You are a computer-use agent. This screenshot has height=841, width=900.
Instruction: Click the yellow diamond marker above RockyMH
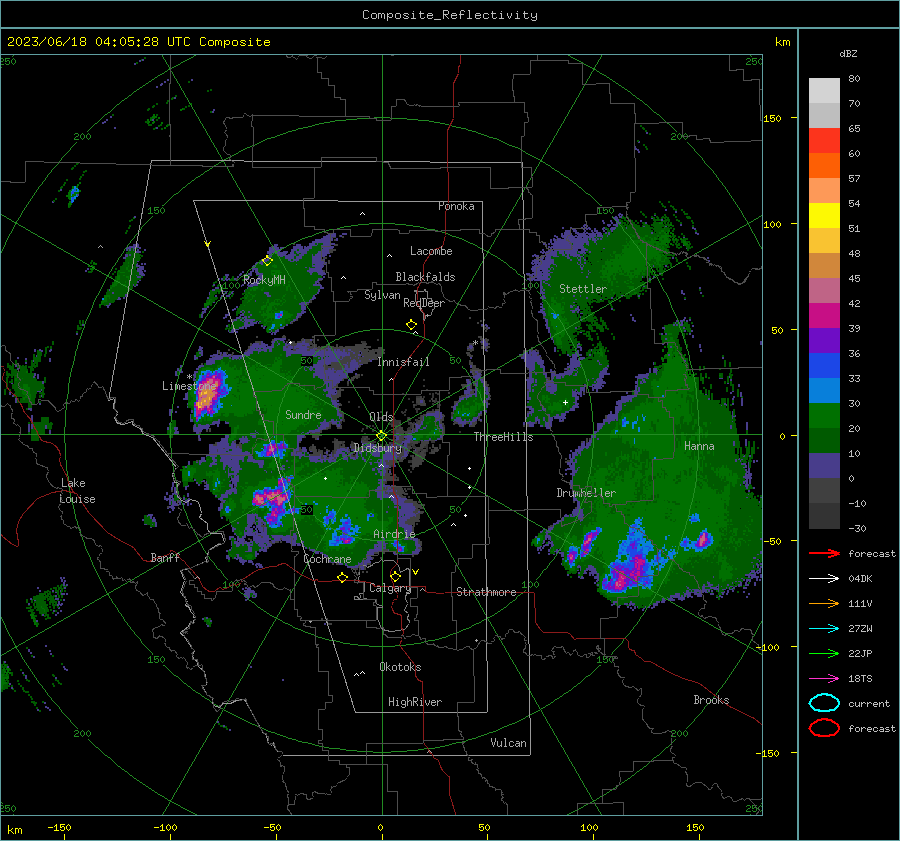pos(267,261)
